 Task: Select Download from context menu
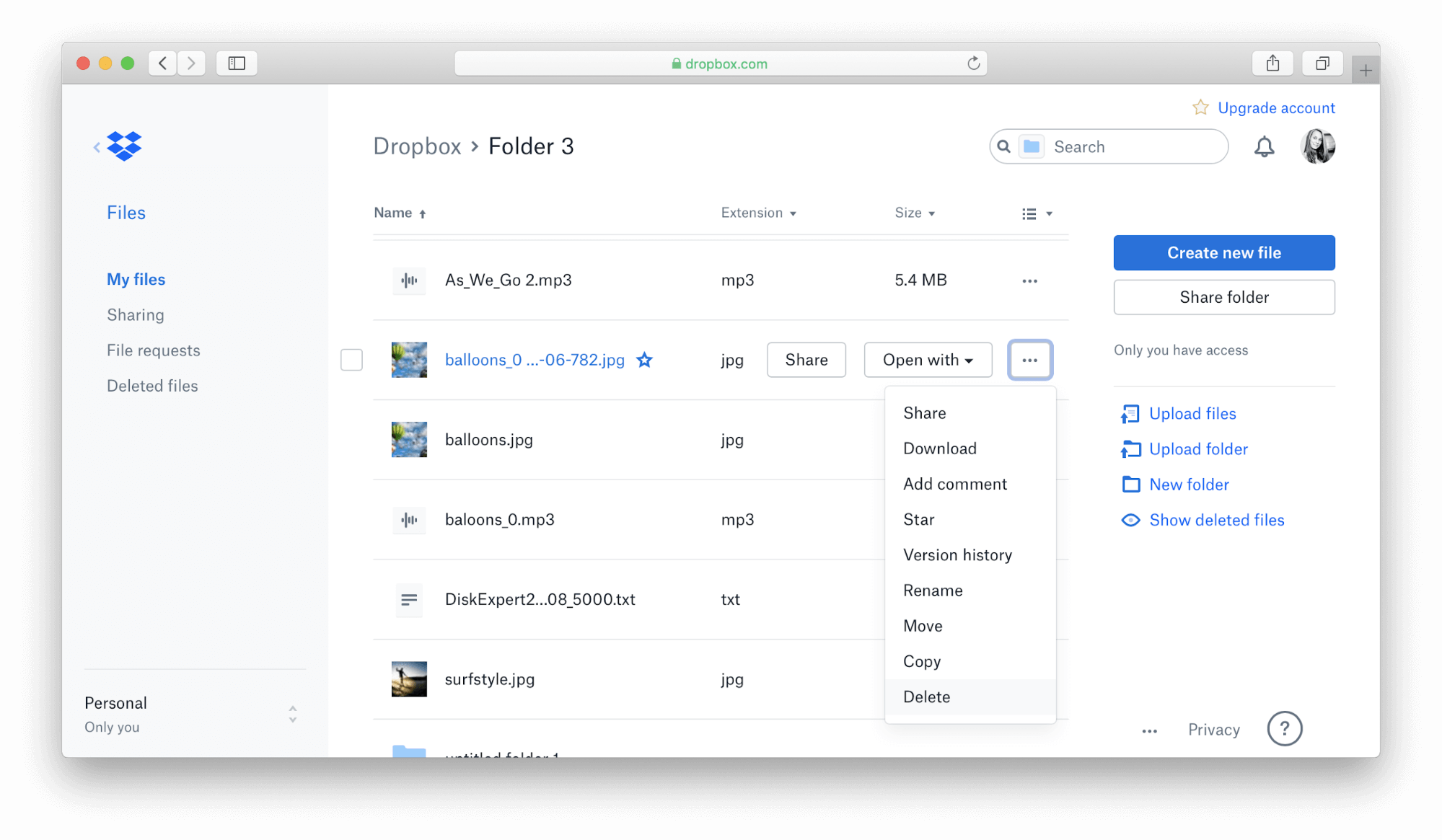[x=940, y=448]
